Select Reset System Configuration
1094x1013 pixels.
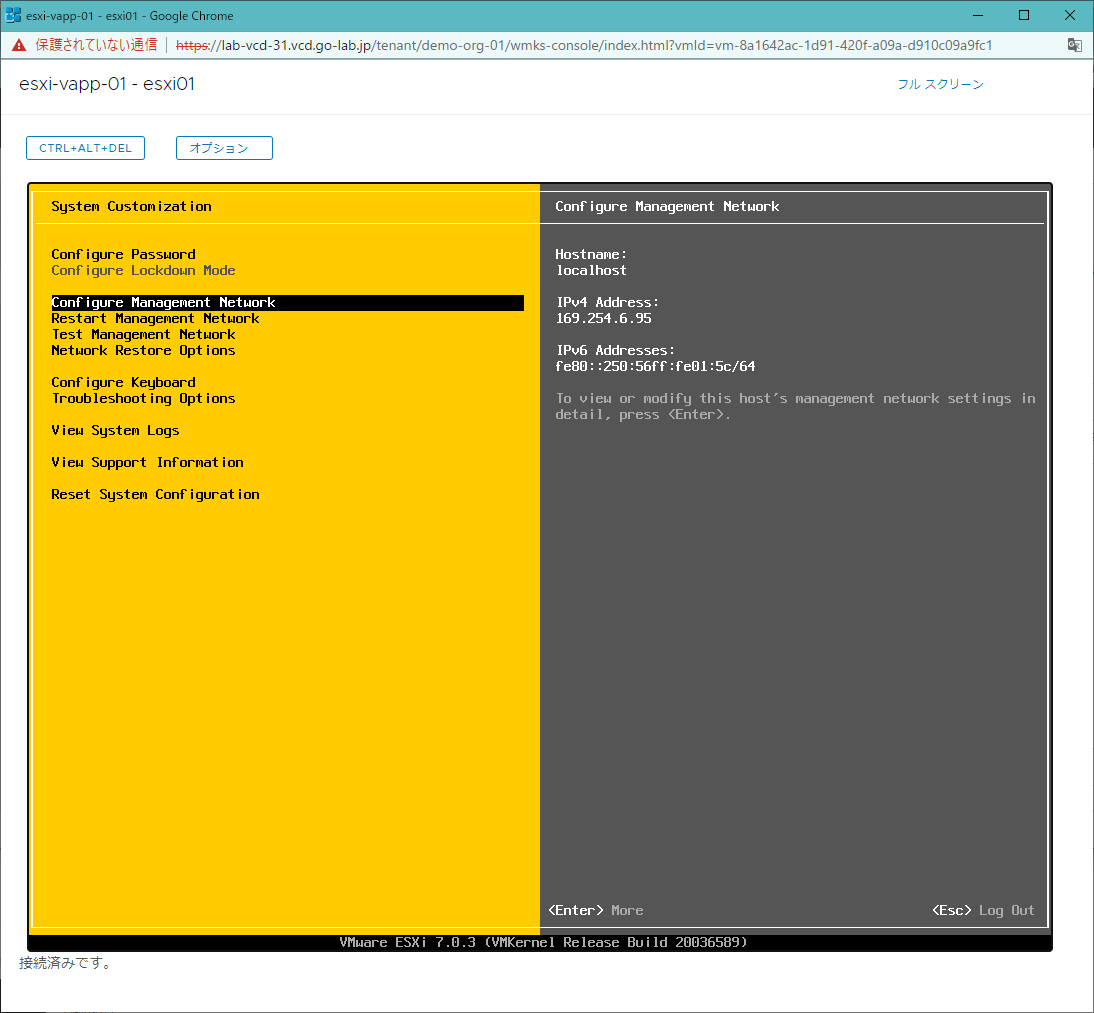[x=155, y=495]
